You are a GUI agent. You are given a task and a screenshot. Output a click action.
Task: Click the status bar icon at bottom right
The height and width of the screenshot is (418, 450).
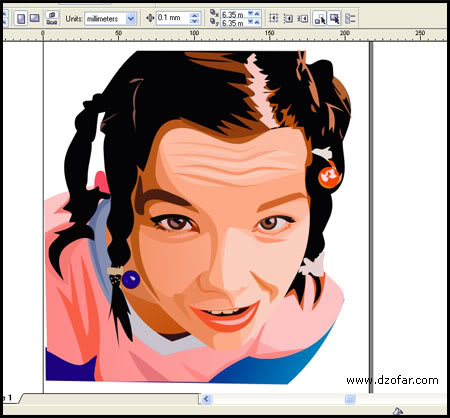397,411
